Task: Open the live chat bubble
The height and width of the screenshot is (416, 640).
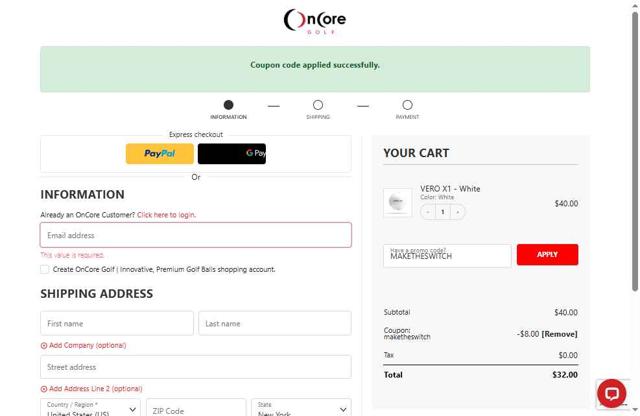Action: click(x=611, y=394)
